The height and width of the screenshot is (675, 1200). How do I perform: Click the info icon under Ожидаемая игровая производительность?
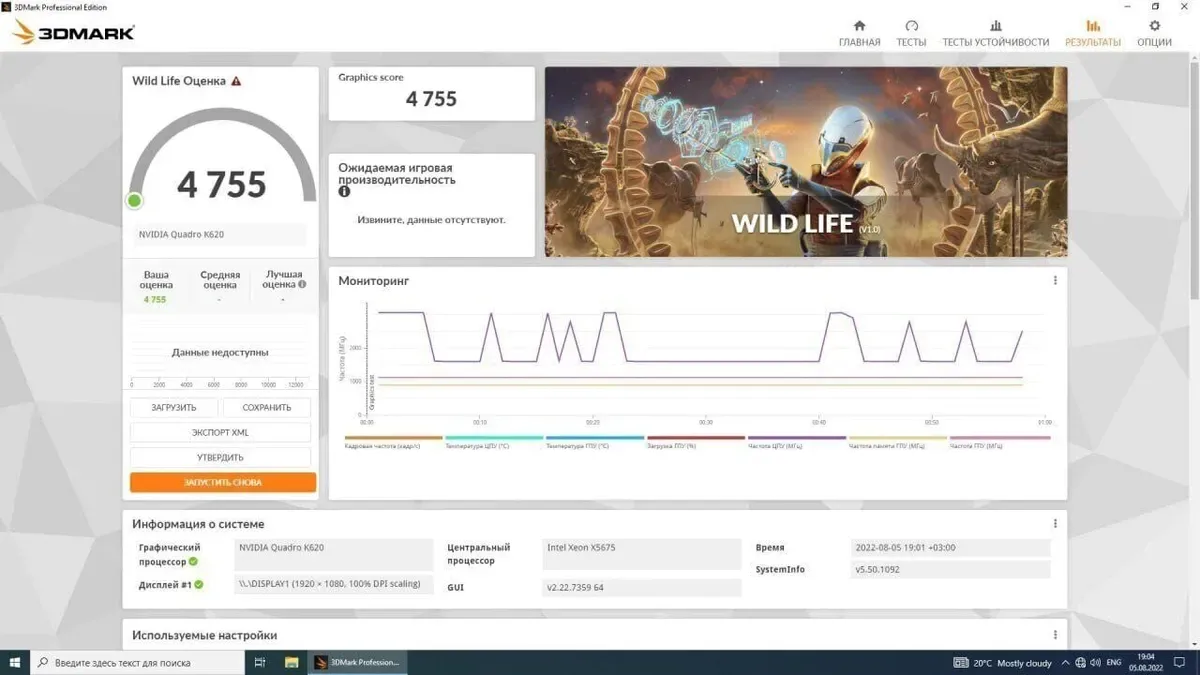point(344,191)
